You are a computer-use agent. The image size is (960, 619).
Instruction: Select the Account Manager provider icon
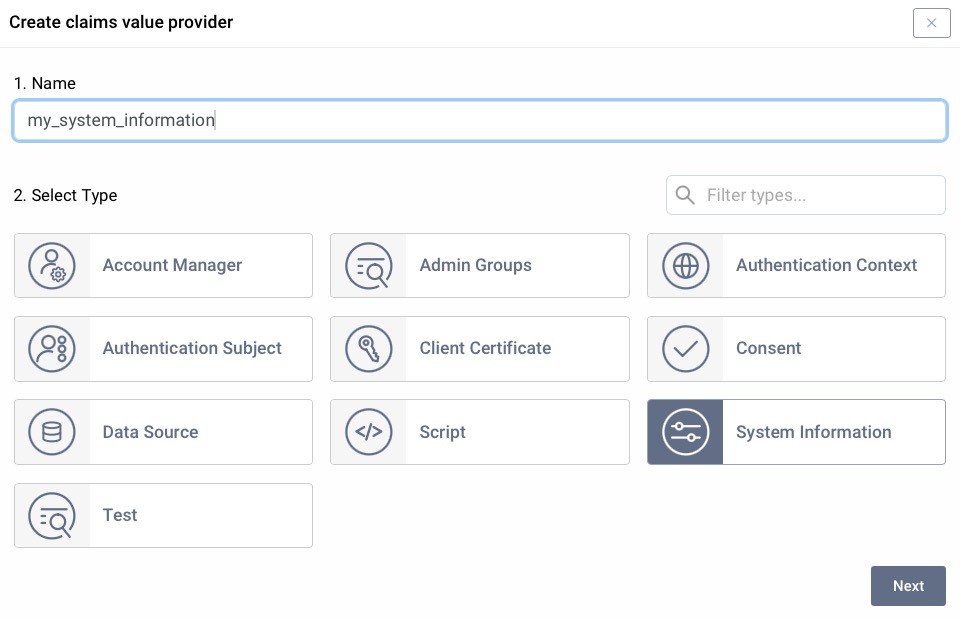pyautogui.click(x=52, y=265)
